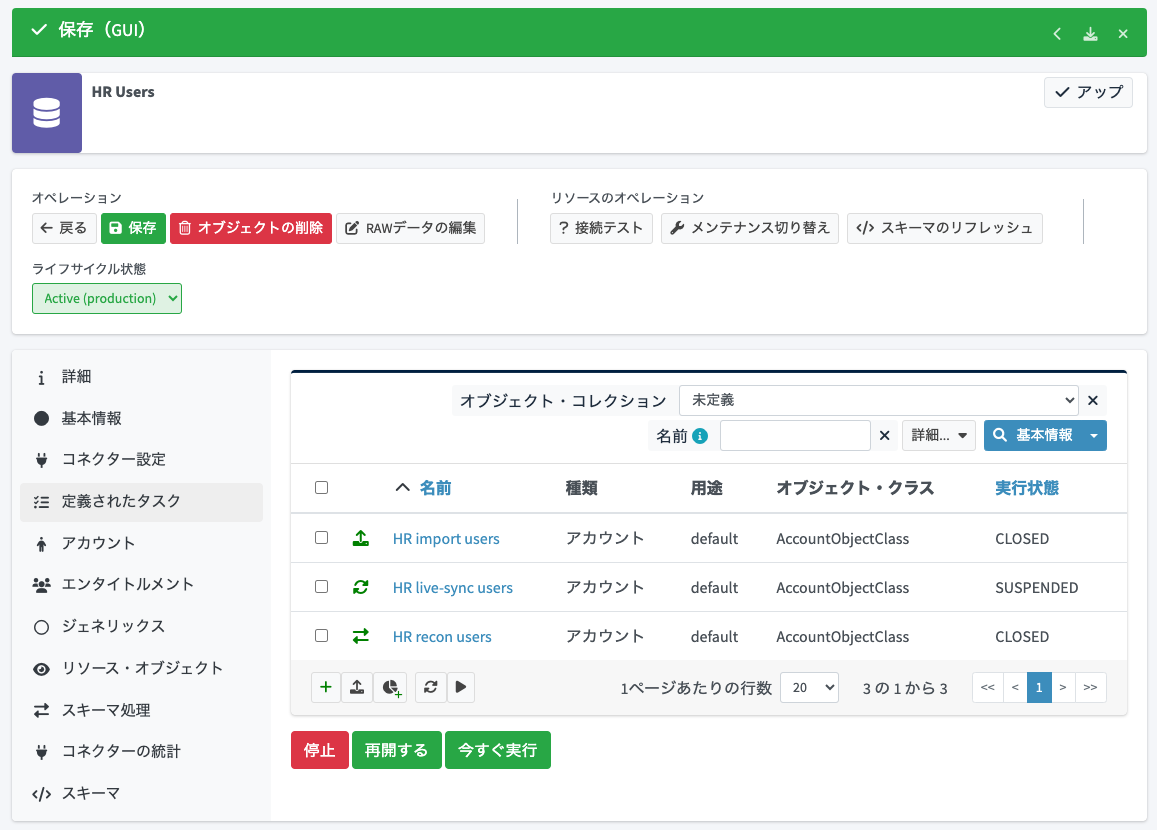This screenshot has width=1157, height=830.
Task: Resume tasks with 再開する button
Action: [396, 750]
